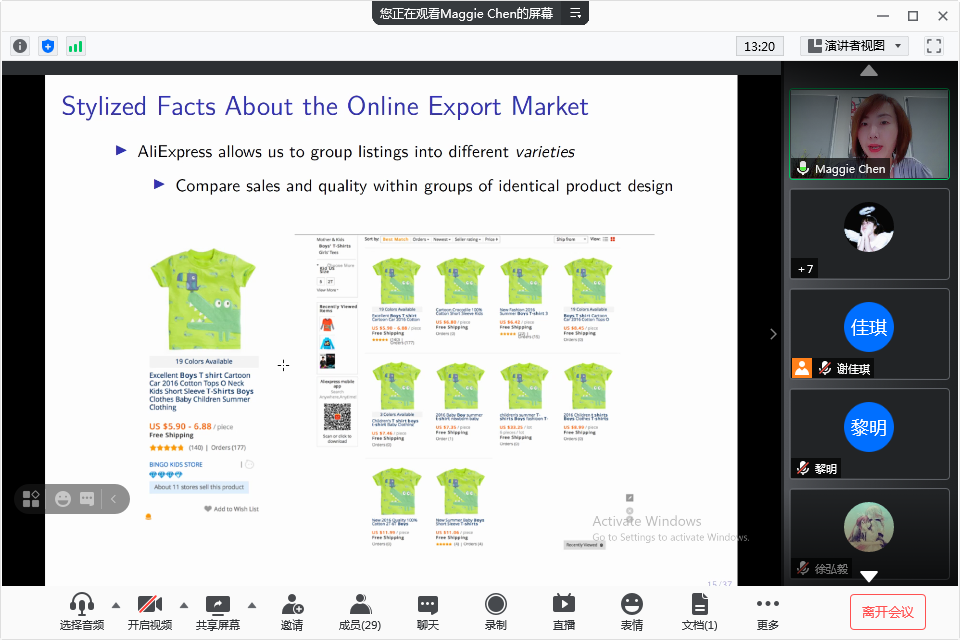Screen dimensions: 960x640
Task: Select Maggie Chen video thumbnail
Action: 869,134
